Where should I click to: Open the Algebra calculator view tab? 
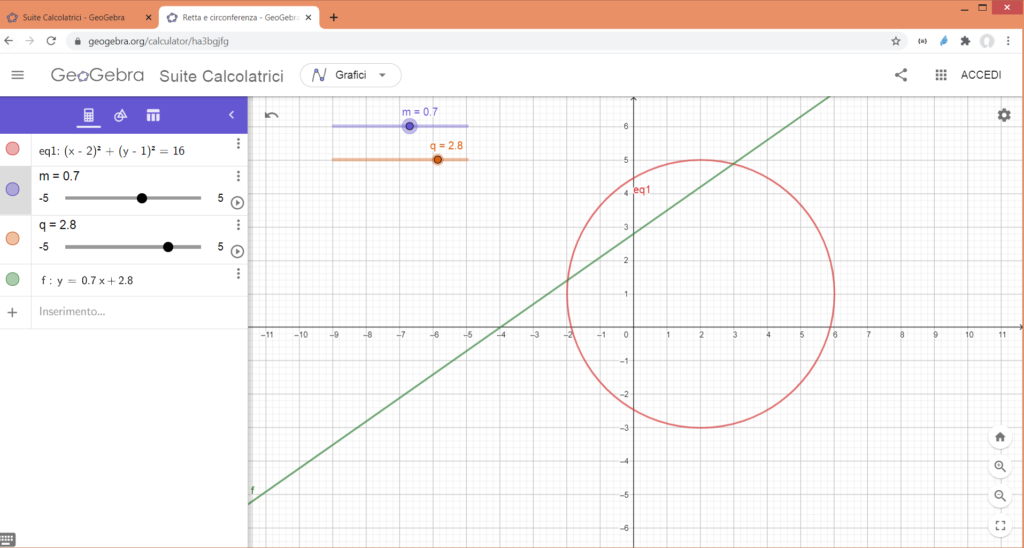tap(88, 115)
